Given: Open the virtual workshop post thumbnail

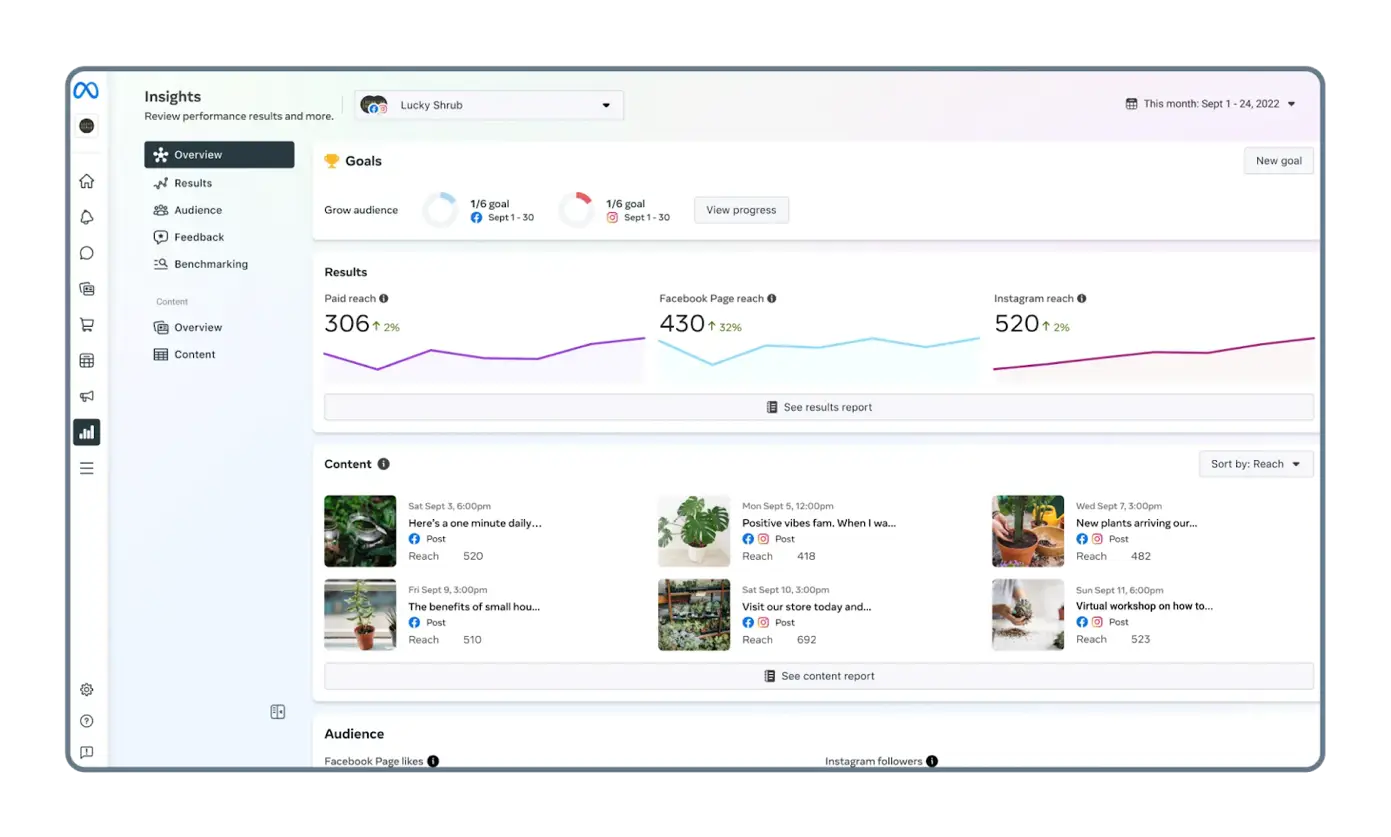Looking at the screenshot, I should point(1027,614).
